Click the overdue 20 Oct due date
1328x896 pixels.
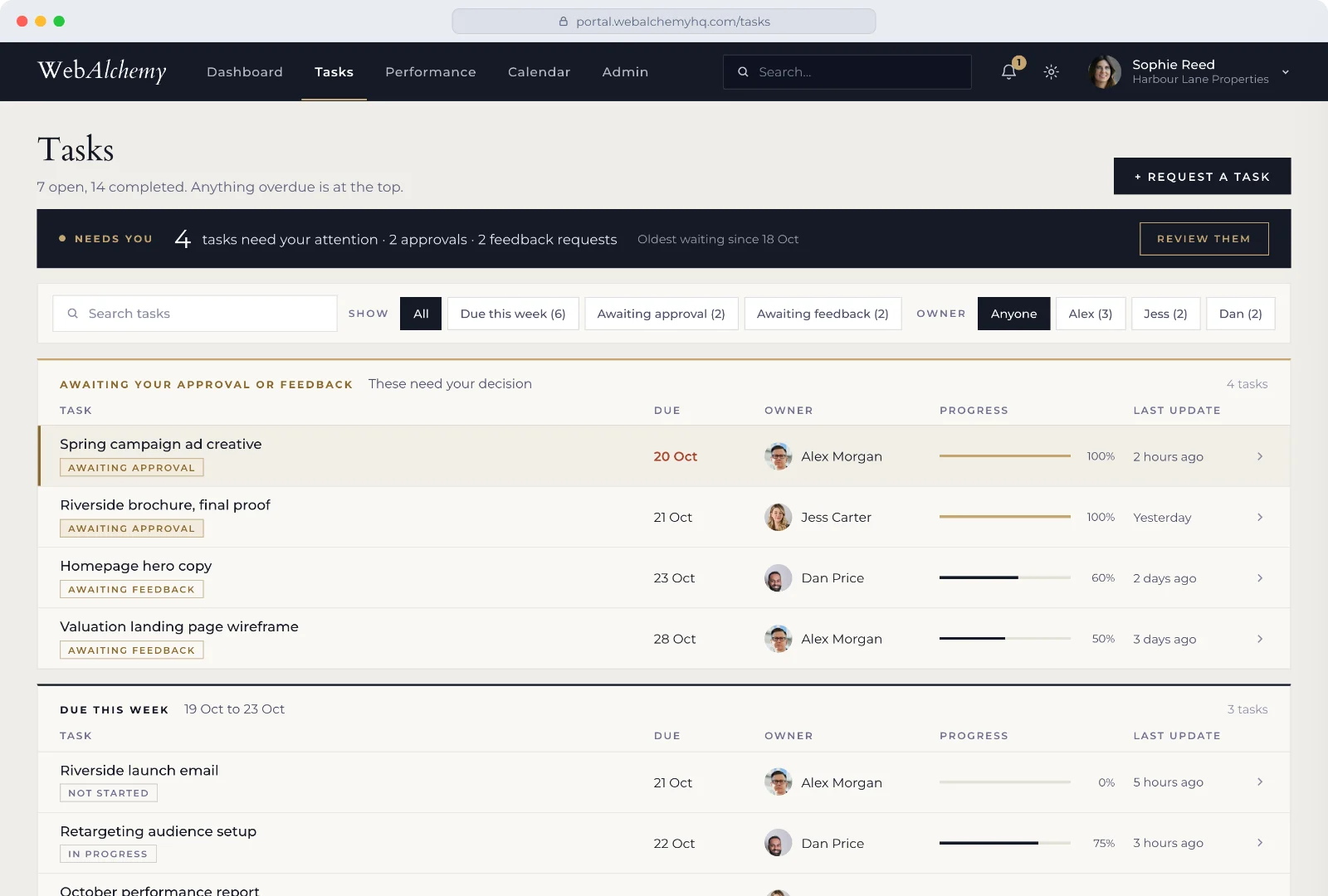tap(675, 456)
